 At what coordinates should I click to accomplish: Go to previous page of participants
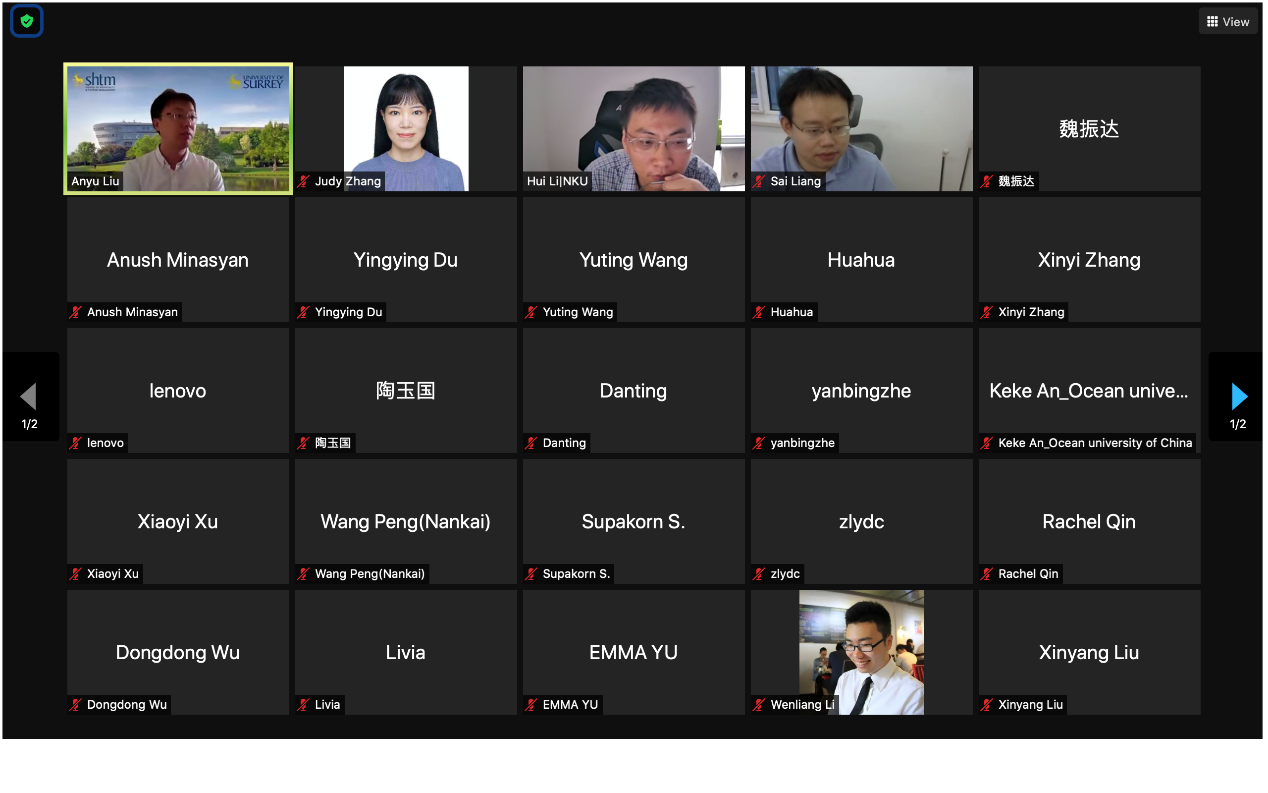click(29, 397)
